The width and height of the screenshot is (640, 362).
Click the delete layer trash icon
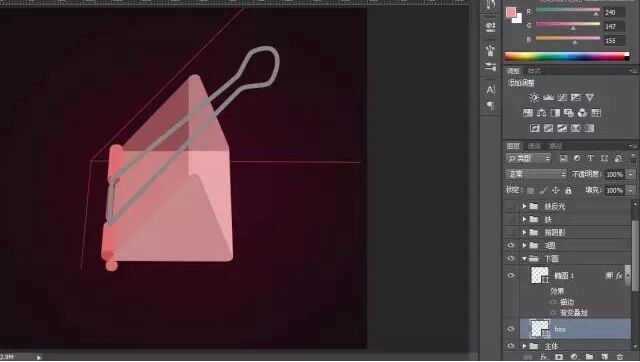coord(620,357)
